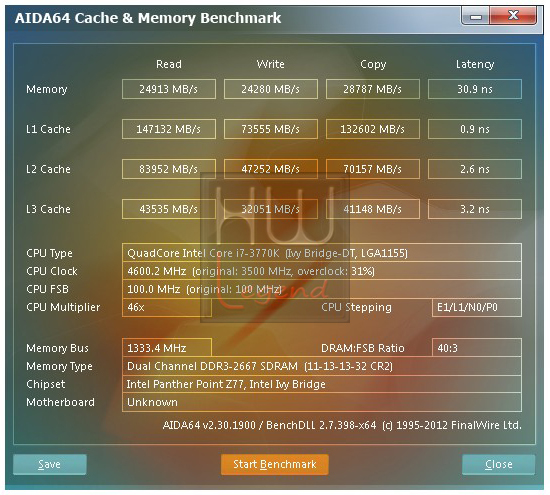Select the L3 Cache Latency value

tap(475, 209)
